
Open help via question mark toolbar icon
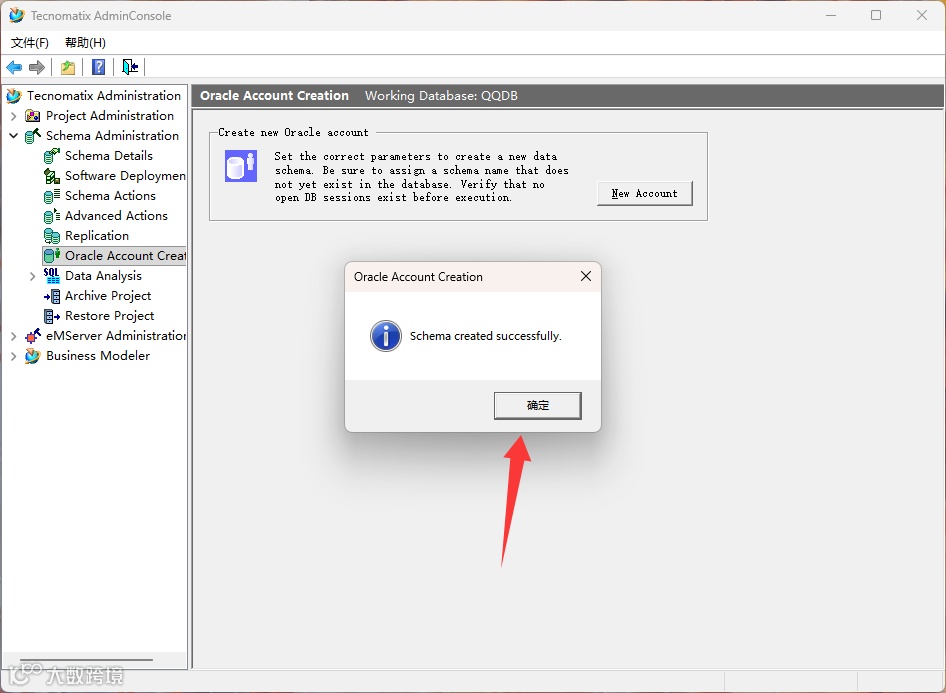click(x=98, y=67)
